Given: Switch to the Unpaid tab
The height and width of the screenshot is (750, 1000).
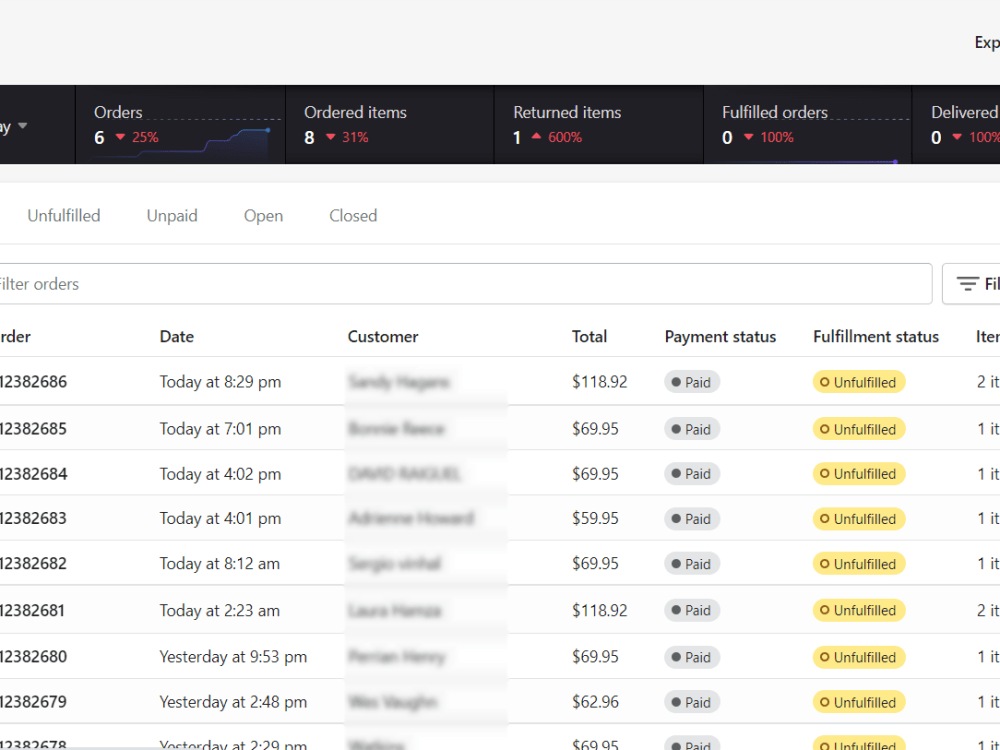Looking at the screenshot, I should point(171,215).
